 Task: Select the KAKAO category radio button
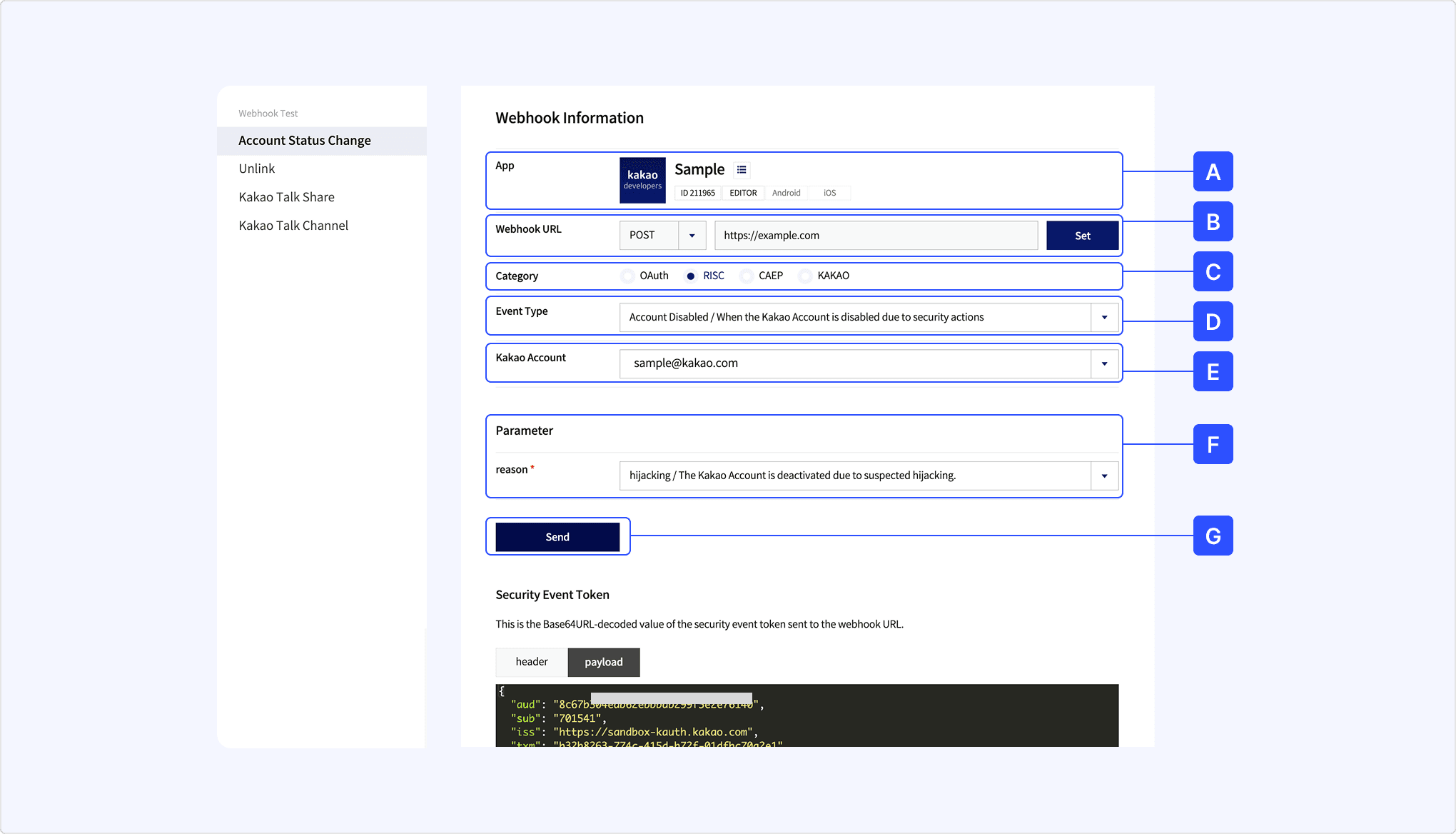point(805,276)
